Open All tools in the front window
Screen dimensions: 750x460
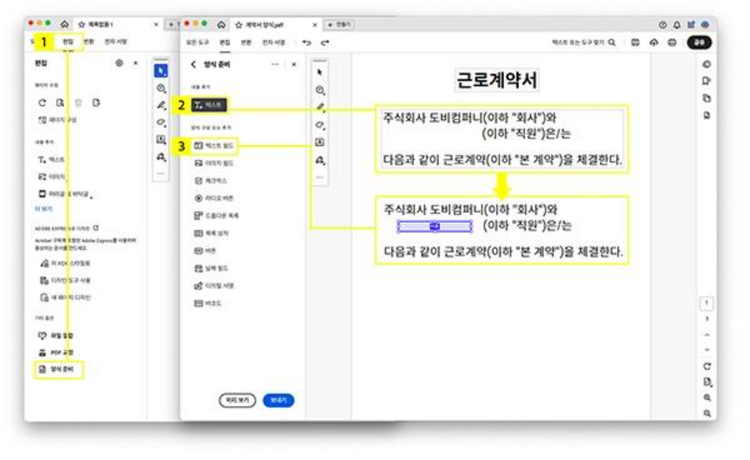[x=198, y=43]
